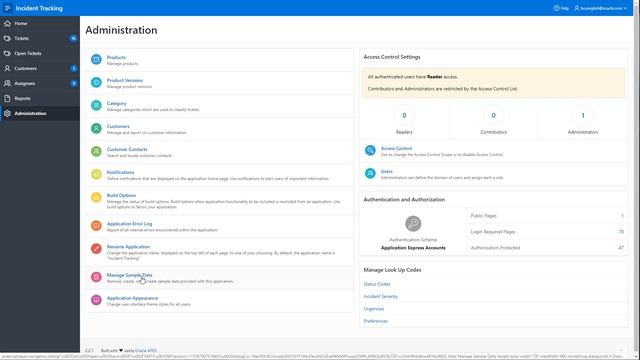Click the red Rename Application icon
Viewport: 640px width, 360px height.
pyautogui.click(x=96, y=249)
